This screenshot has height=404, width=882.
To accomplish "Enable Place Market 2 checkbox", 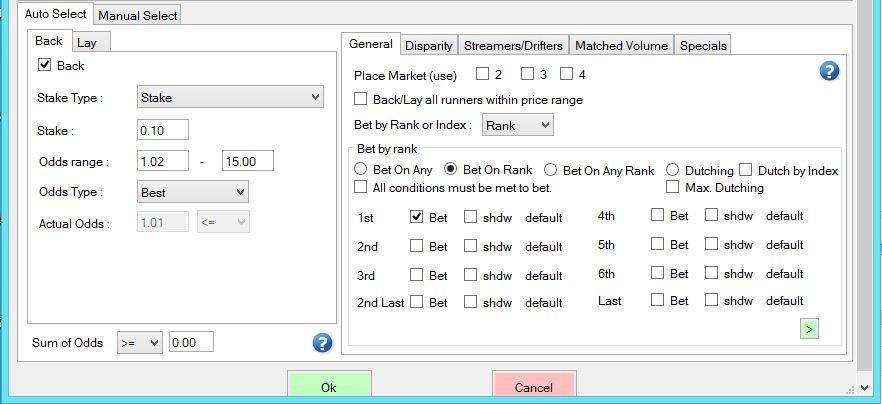I will tap(482, 74).
